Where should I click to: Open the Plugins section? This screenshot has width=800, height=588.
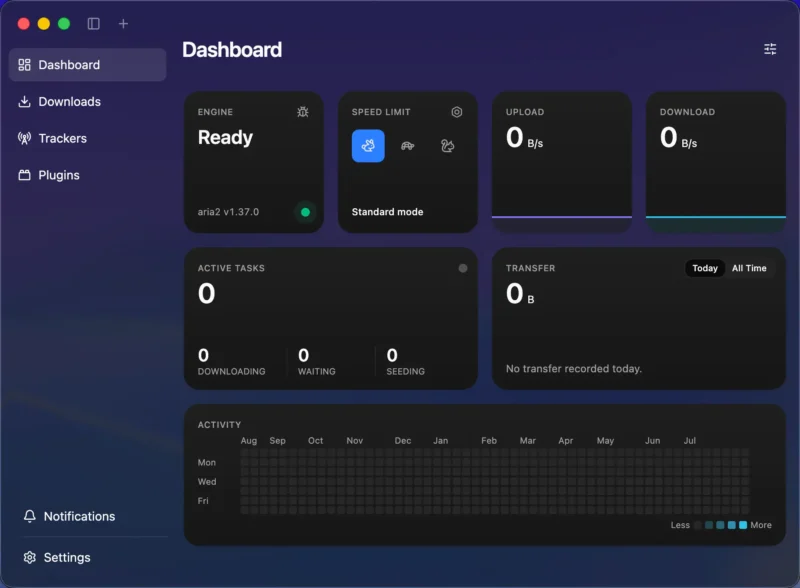[x=87, y=175]
